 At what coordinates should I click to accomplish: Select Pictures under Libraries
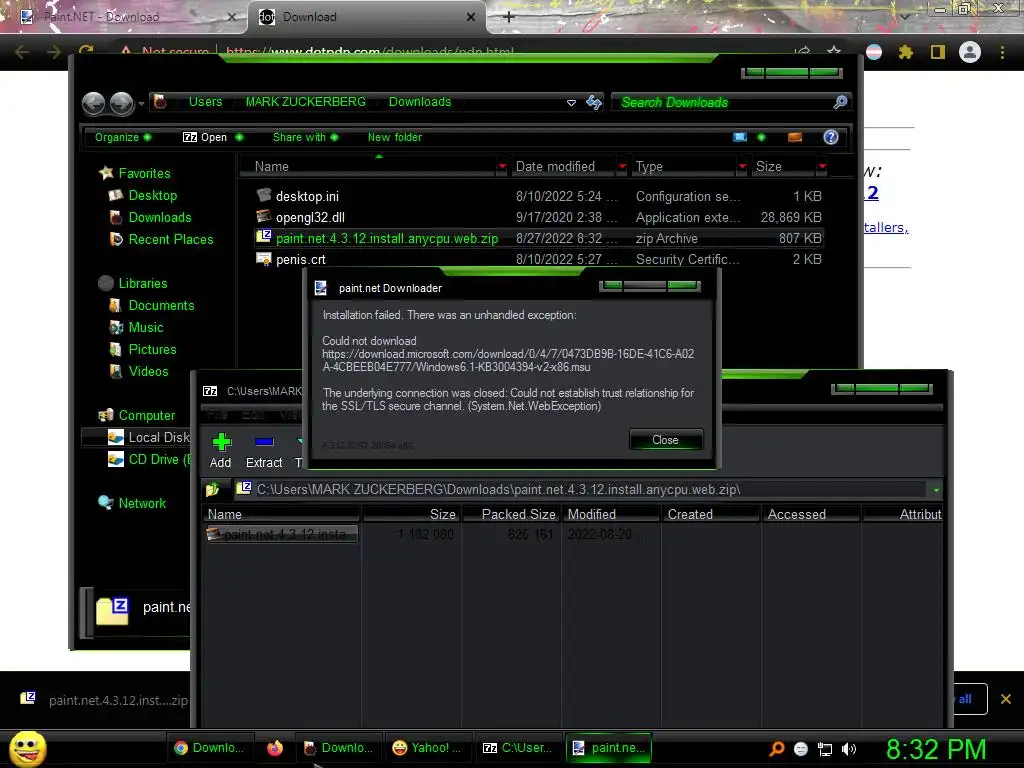[x=152, y=349]
